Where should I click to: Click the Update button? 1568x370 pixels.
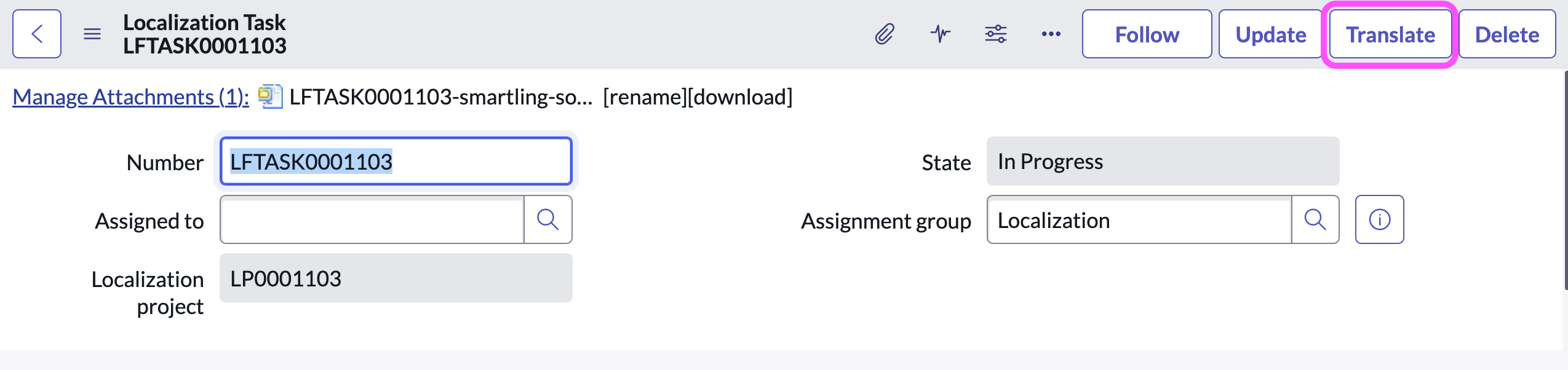[1270, 34]
